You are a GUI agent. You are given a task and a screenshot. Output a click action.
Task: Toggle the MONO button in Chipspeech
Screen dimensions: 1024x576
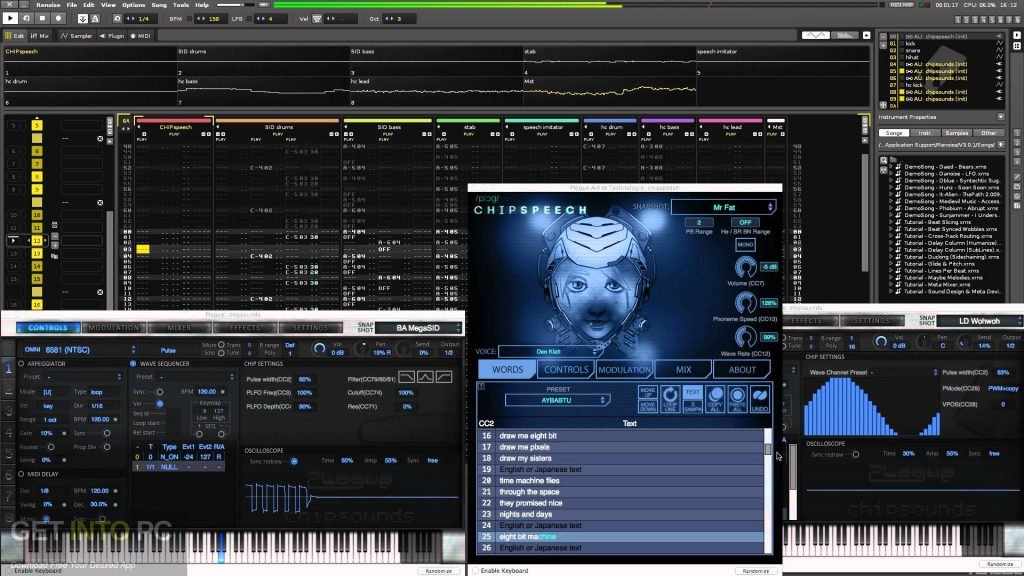coord(745,244)
